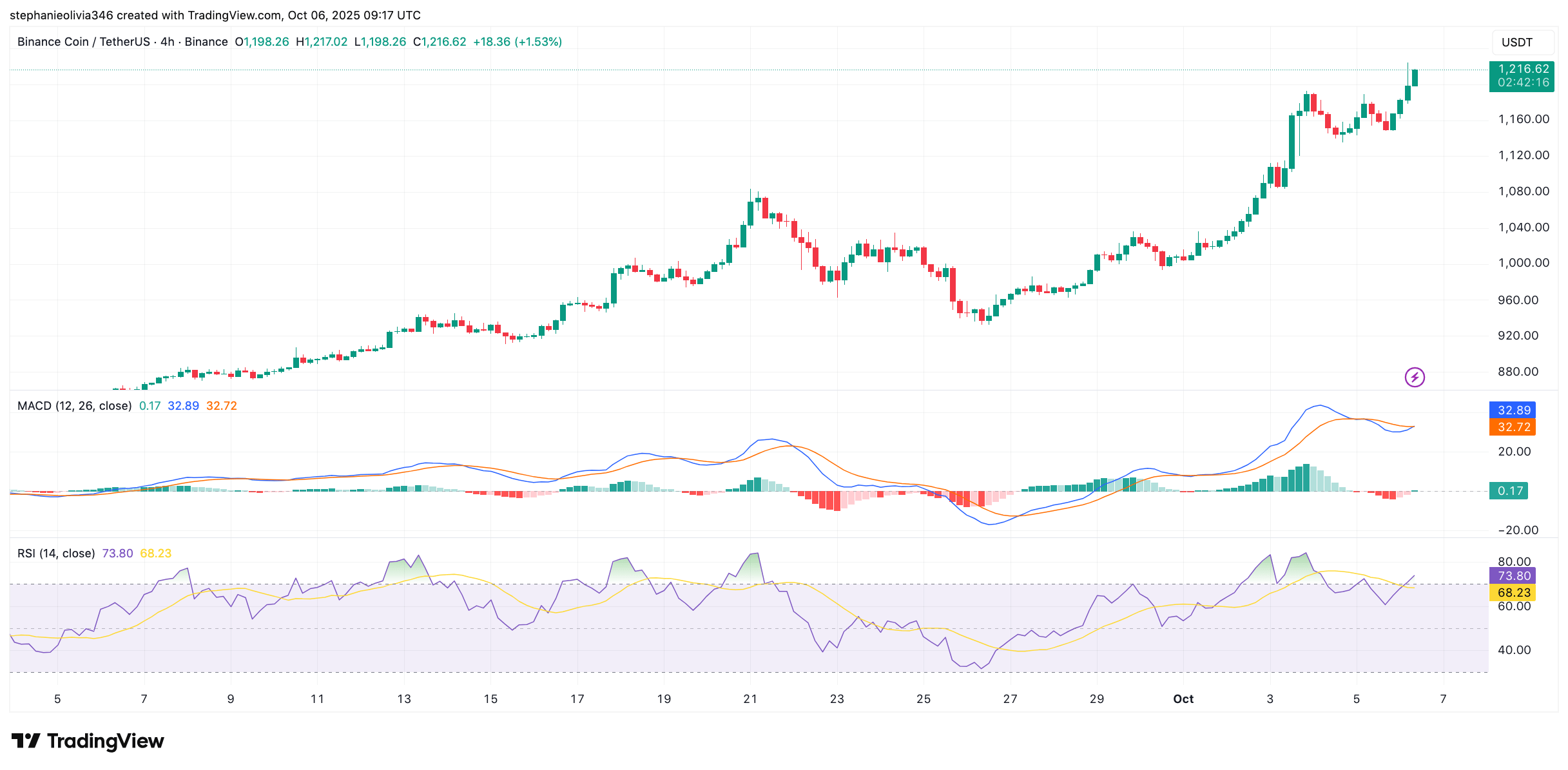Click the Oct label on the time axis
Viewport: 1568px width, 770px height.
[1183, 699]
